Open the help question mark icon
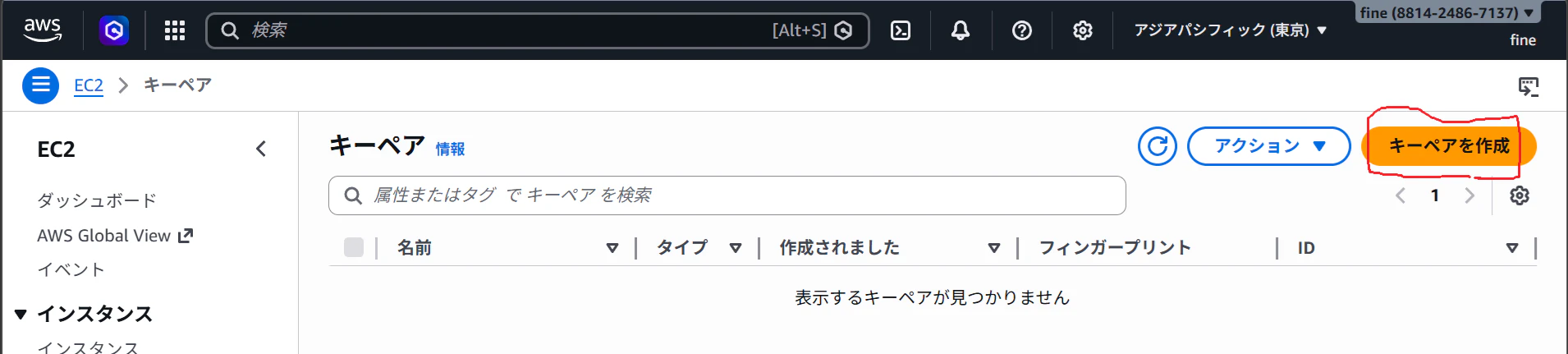This screenshot has width=1568, height=354. pyautogui.click(x=1022, y=30)
